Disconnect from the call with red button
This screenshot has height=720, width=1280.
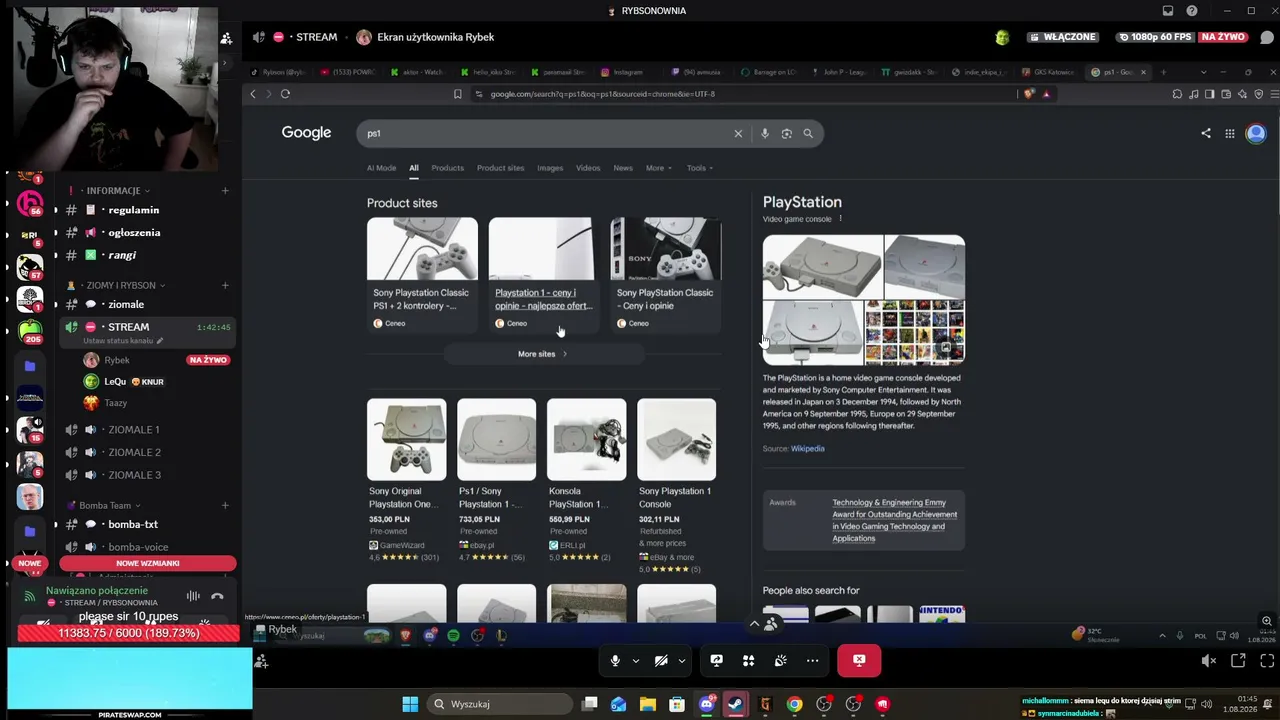(859, 660)
